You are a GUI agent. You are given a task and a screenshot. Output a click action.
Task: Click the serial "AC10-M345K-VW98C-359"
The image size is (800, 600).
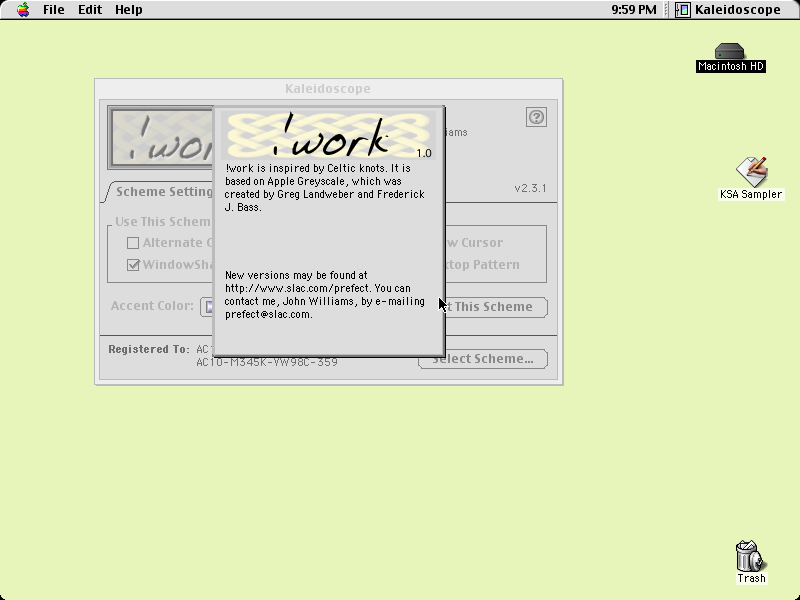[267, 362]
